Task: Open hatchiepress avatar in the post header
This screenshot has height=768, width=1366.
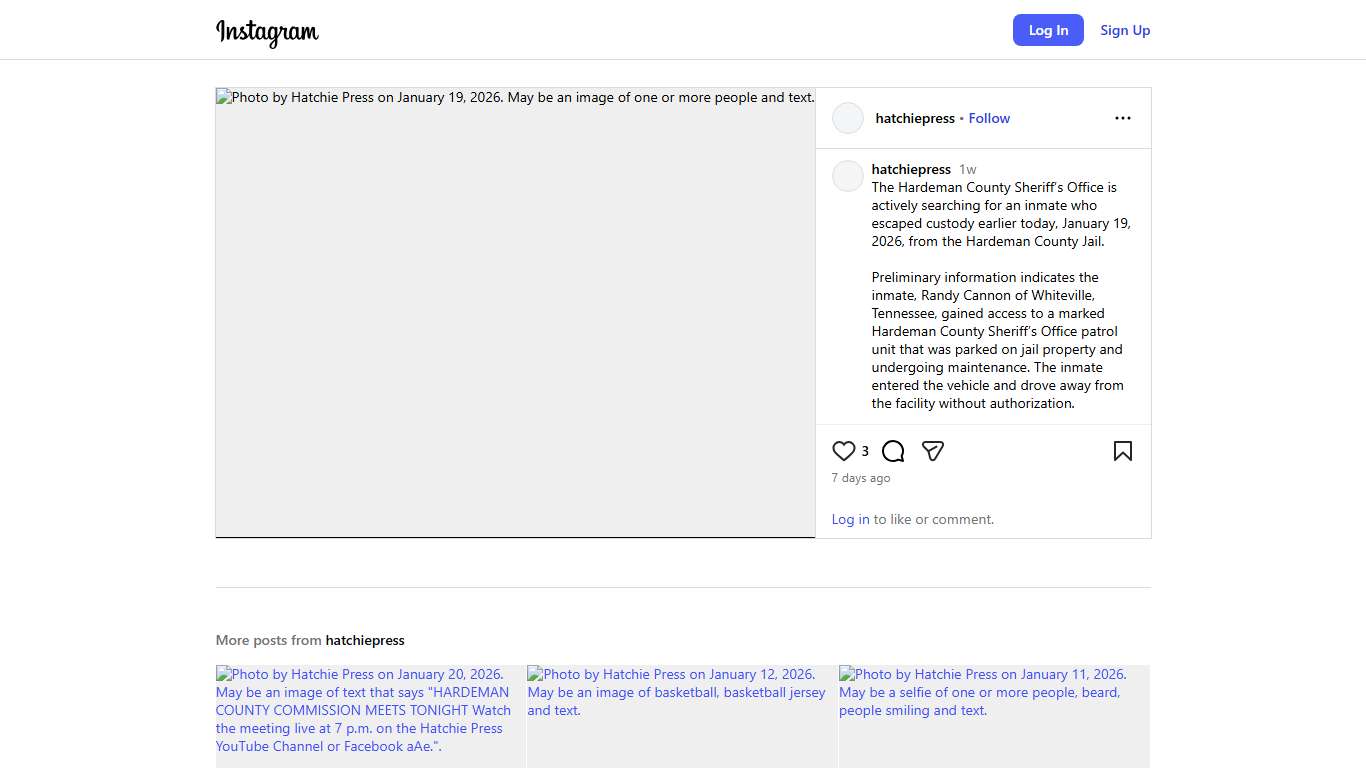Action: pyautogui.click(x=848, y=118)
